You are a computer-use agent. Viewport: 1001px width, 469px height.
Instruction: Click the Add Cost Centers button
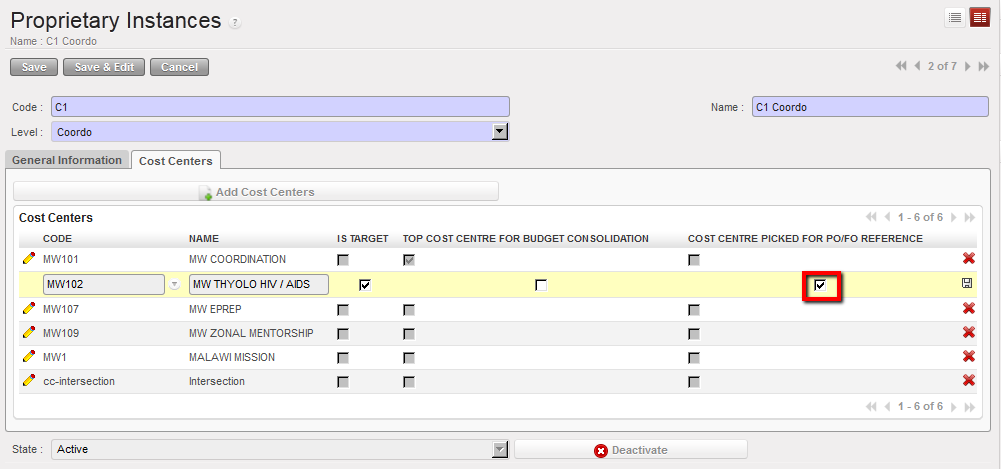[256, 192]
